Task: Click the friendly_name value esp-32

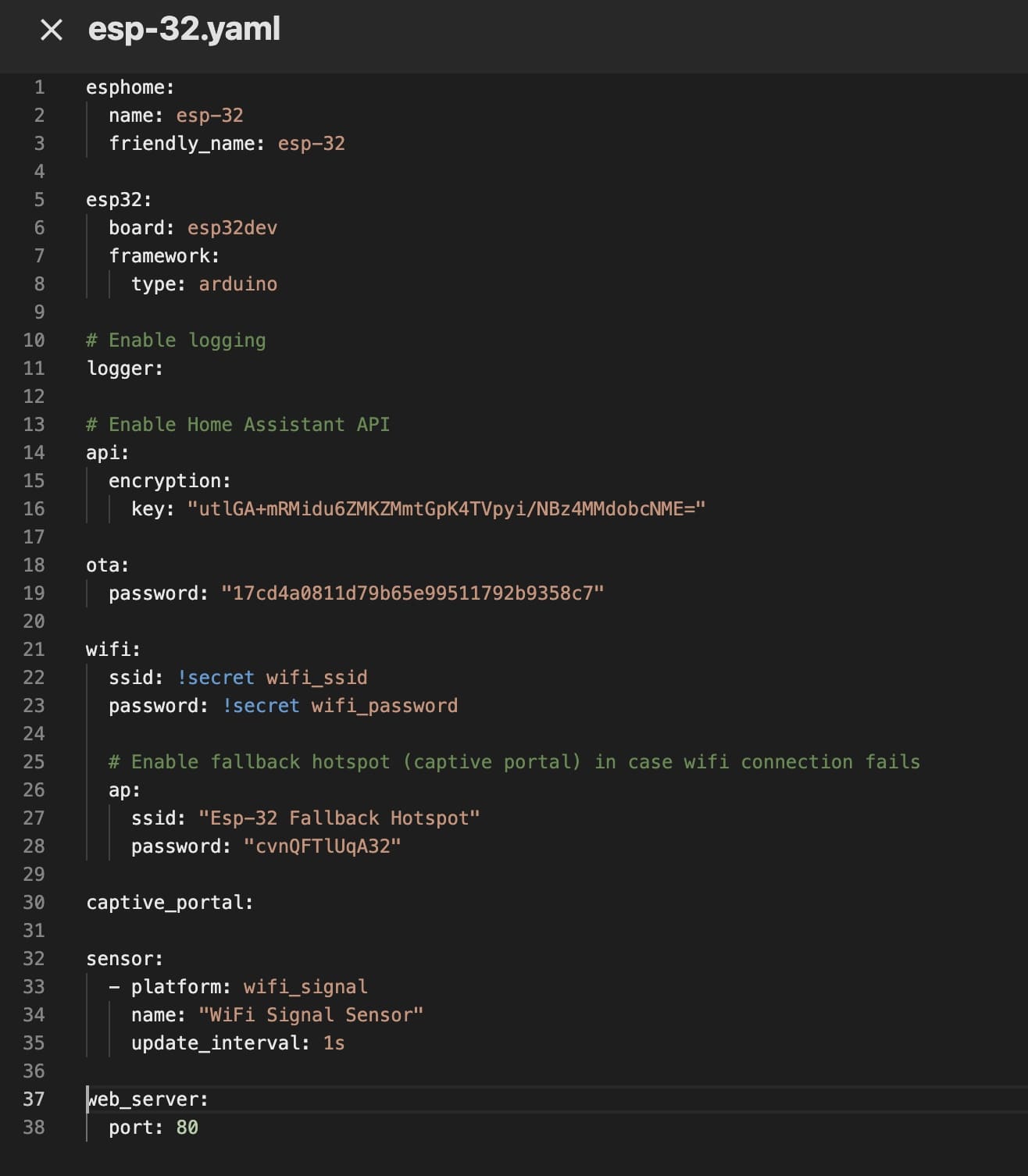Action: (x=311, y=144)
